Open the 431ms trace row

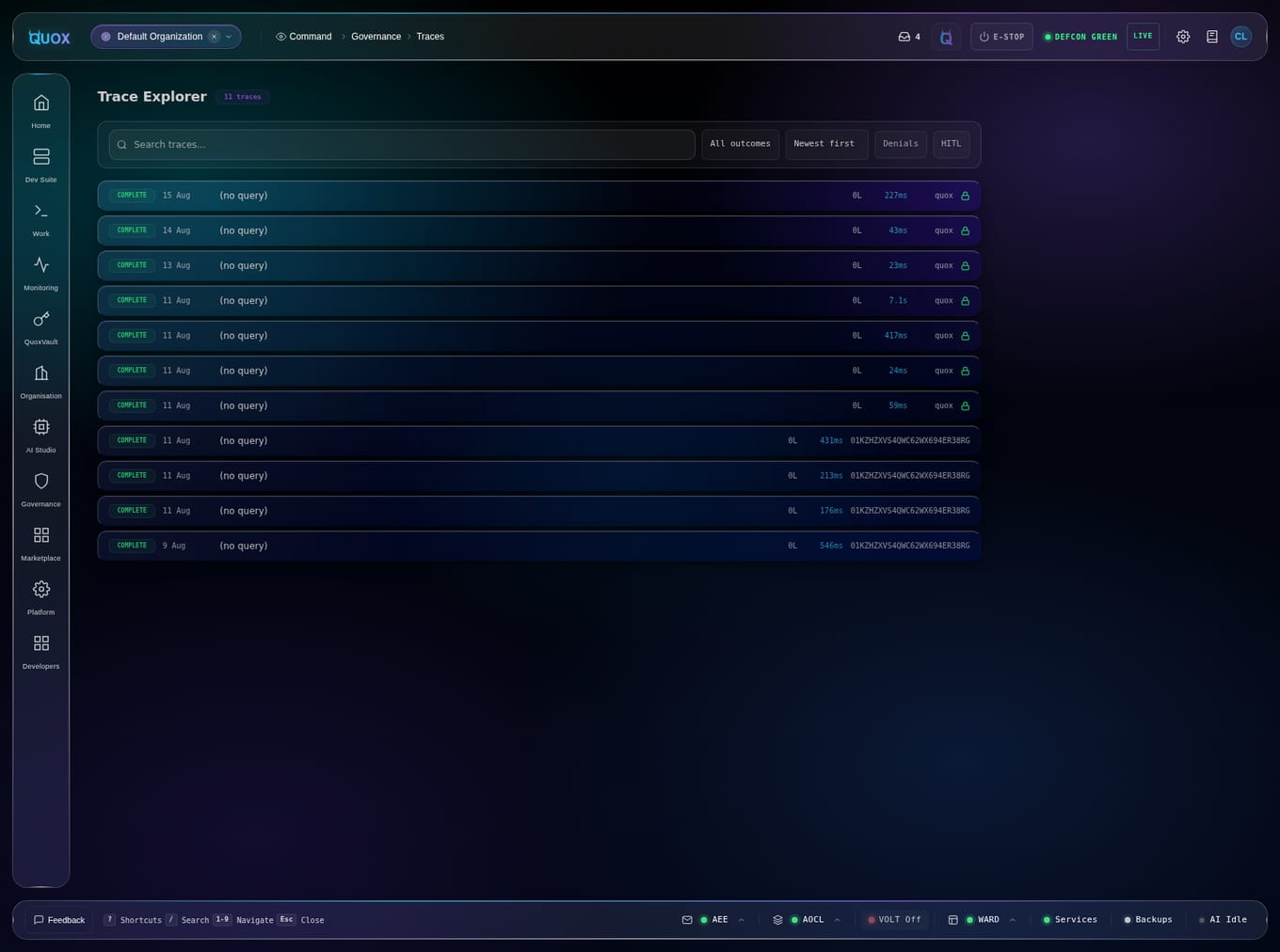[x=538, y=440]
